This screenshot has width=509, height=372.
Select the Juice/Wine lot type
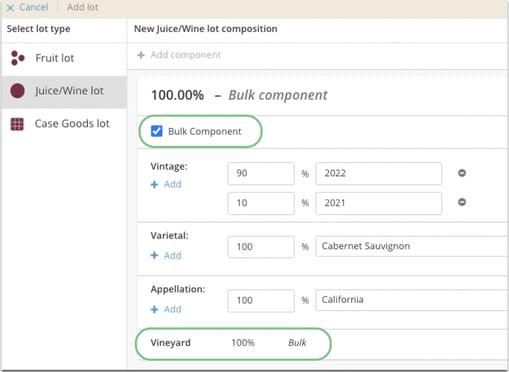pos(64,91)
